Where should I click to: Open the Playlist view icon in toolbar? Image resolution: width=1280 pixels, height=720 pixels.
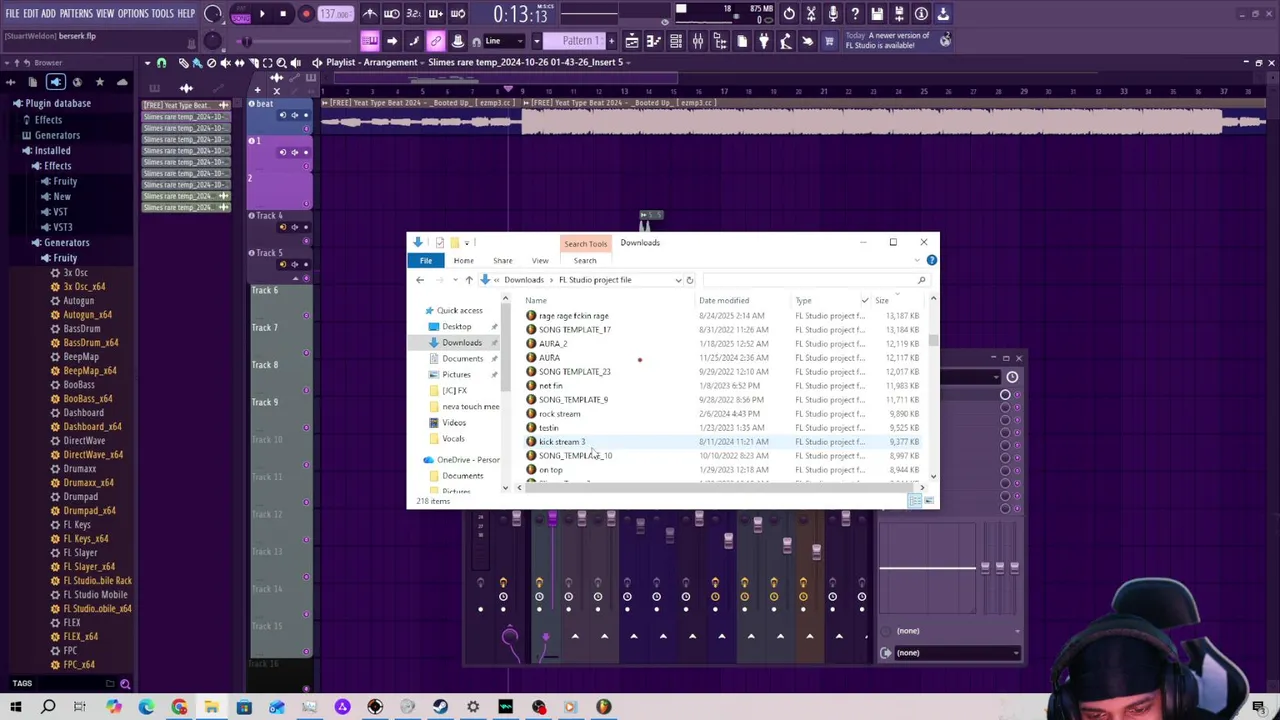tap(632, 41)
